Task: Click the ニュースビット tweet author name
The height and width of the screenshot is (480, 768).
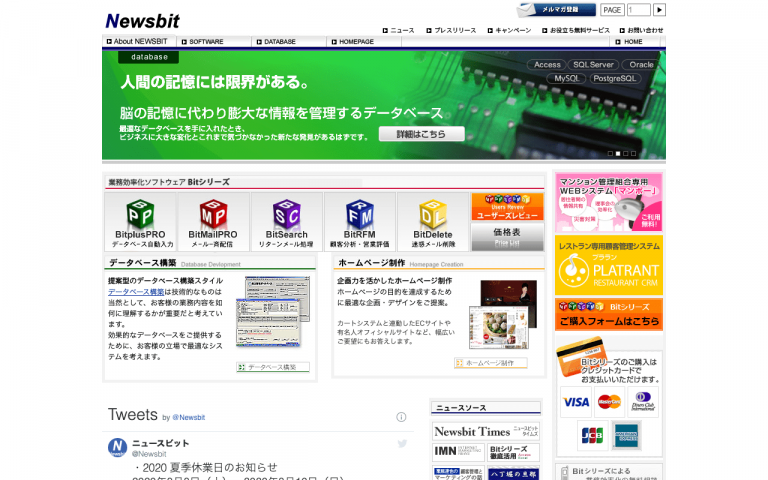Action: 161,444
